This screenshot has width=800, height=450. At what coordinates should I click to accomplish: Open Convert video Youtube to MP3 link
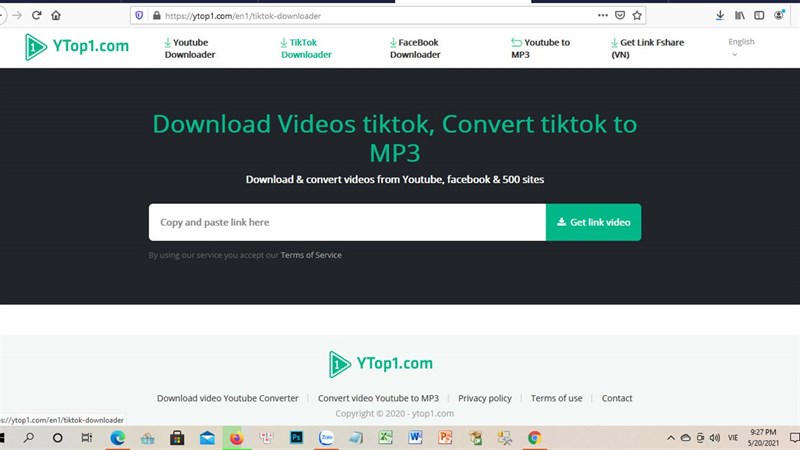(x=378, y=398)
